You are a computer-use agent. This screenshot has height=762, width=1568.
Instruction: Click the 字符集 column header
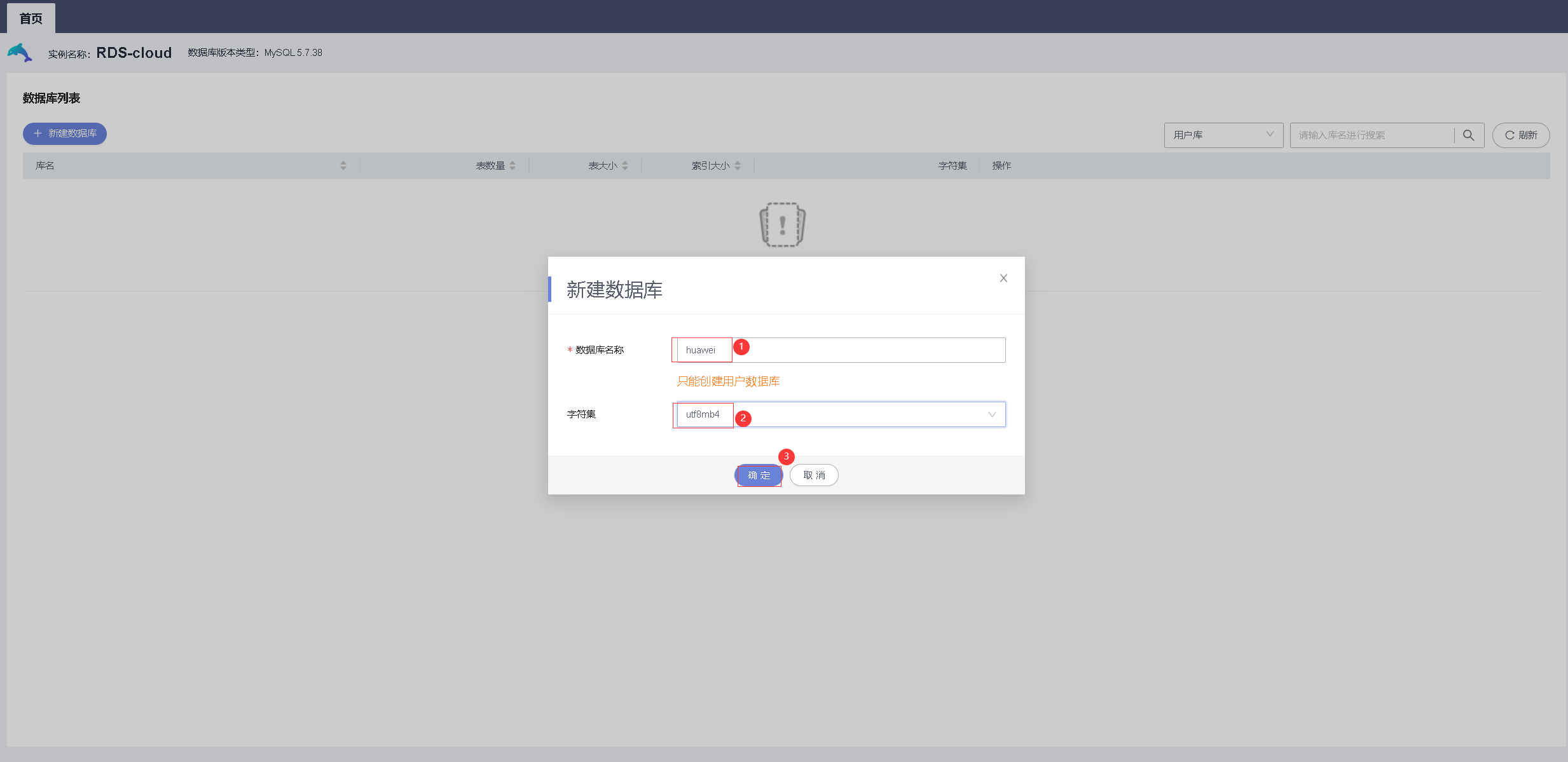coord(952,166)
